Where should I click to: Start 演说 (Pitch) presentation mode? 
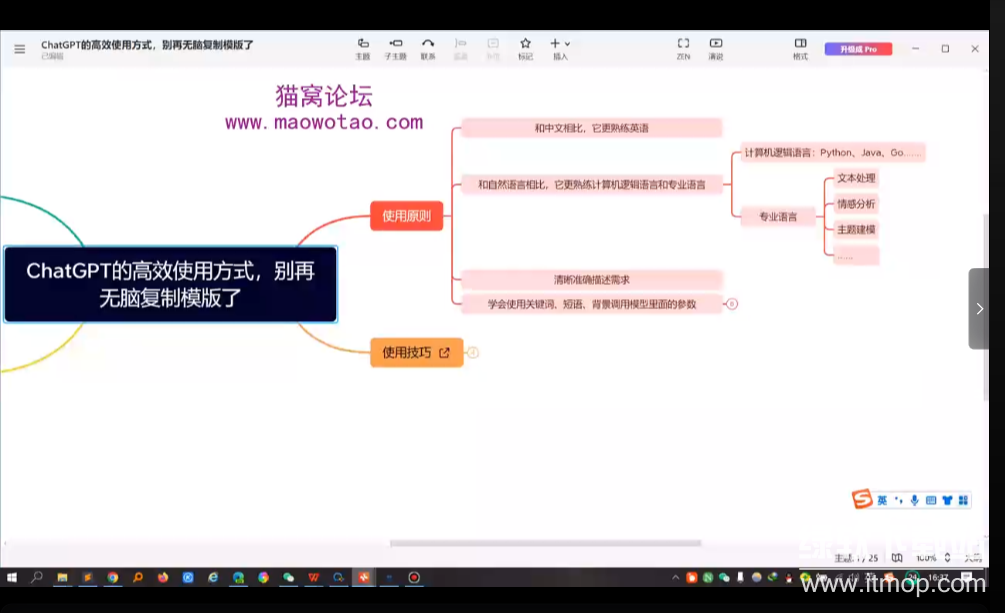[716, 49]
